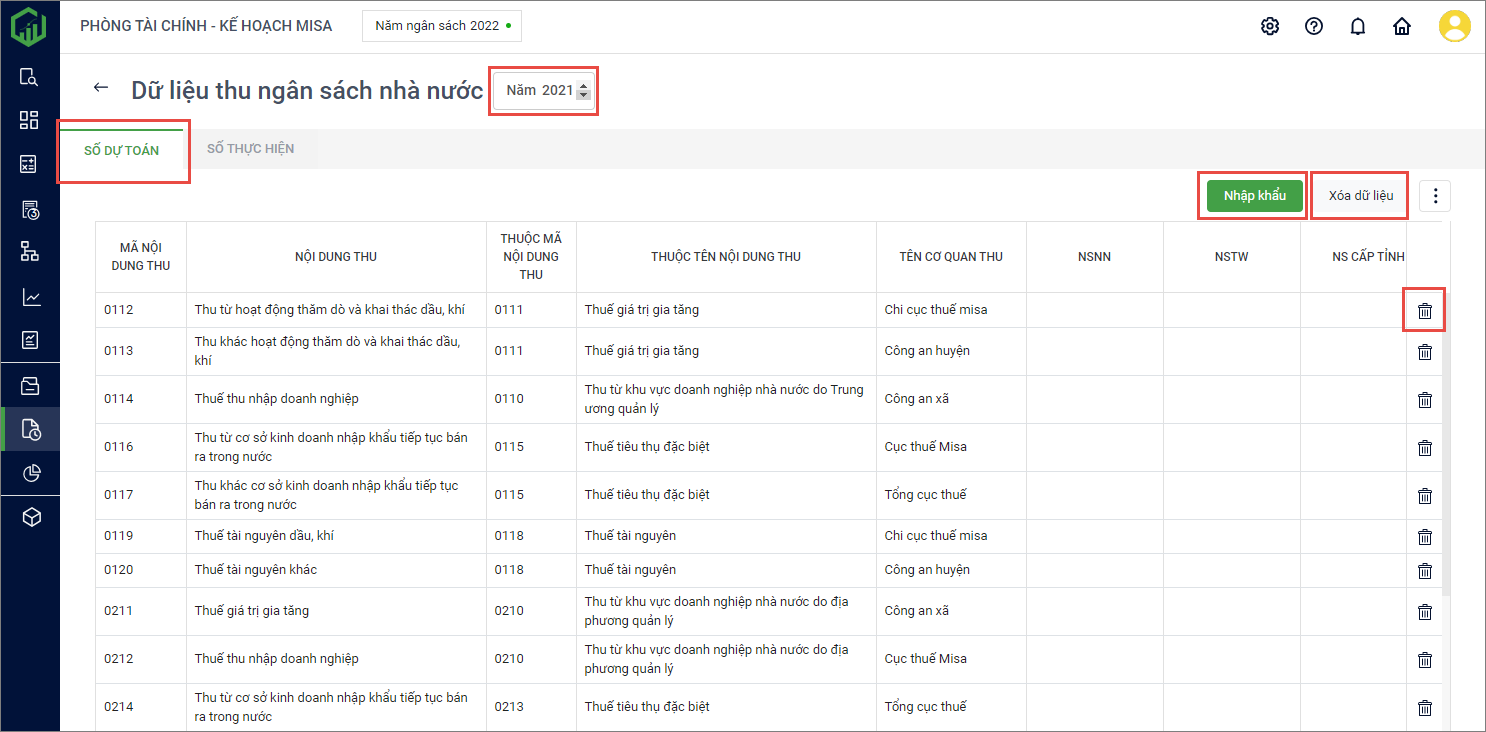Image resolution: width=1486 pixels, height=732 pixels.
Task: Decrease year with Năm 2021 down arrow
Action: point(584,95)
